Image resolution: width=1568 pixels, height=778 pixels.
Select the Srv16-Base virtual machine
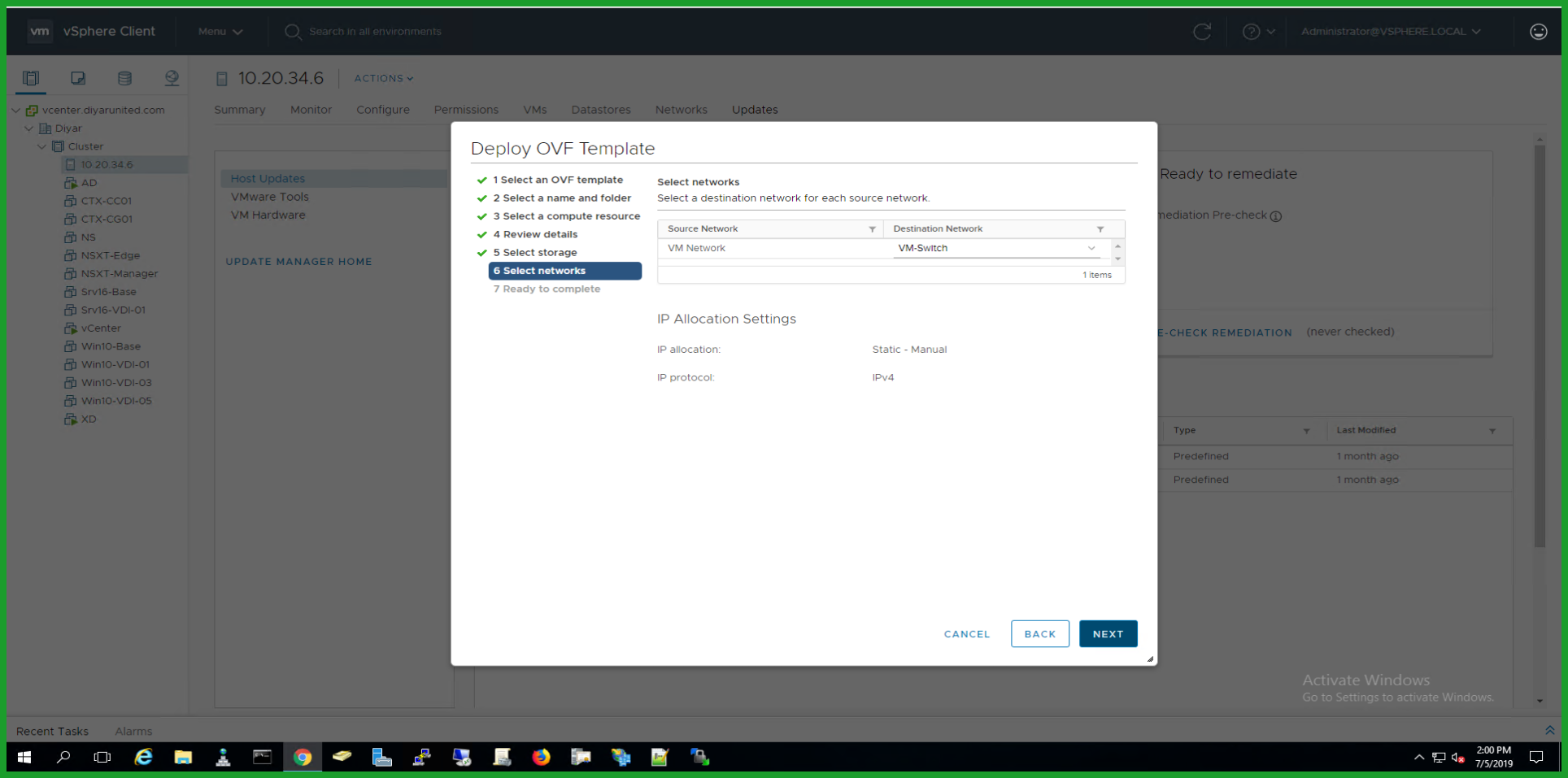(x=108, y=292)
